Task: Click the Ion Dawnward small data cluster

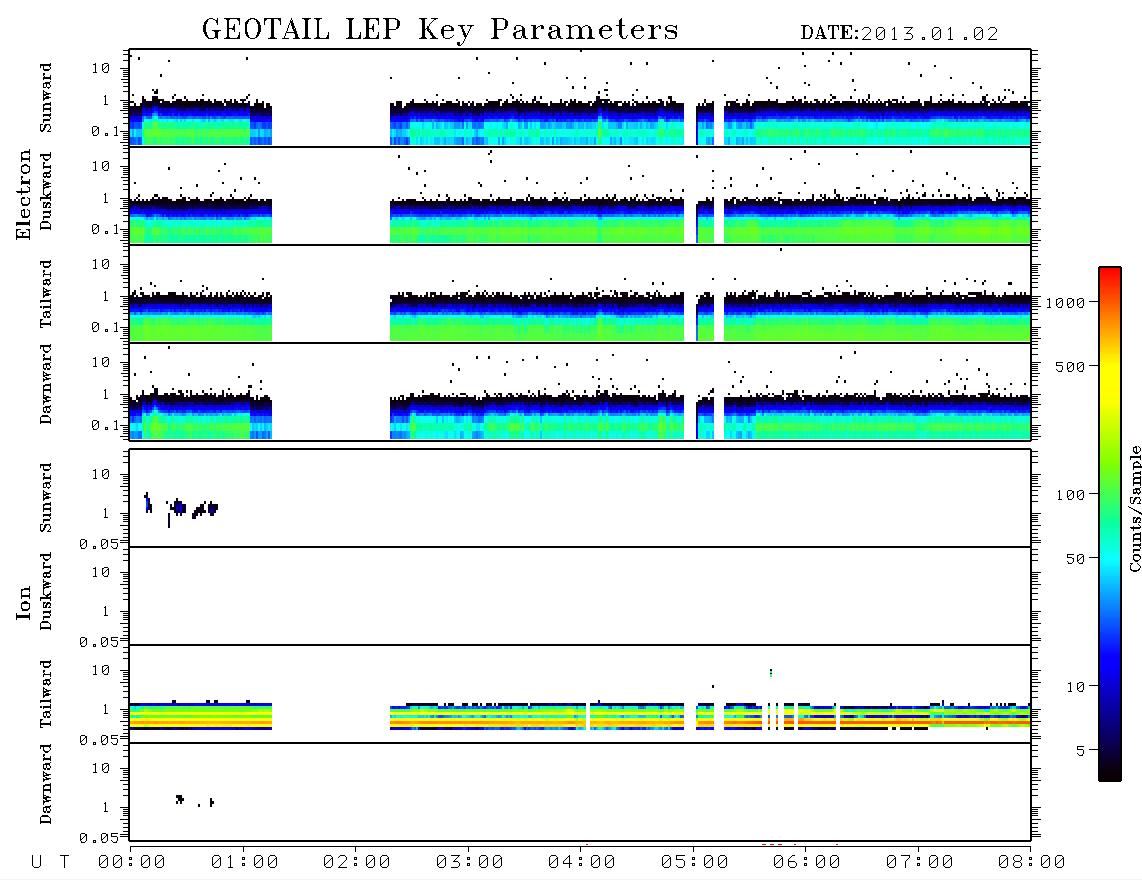Action: coord(194,801)
